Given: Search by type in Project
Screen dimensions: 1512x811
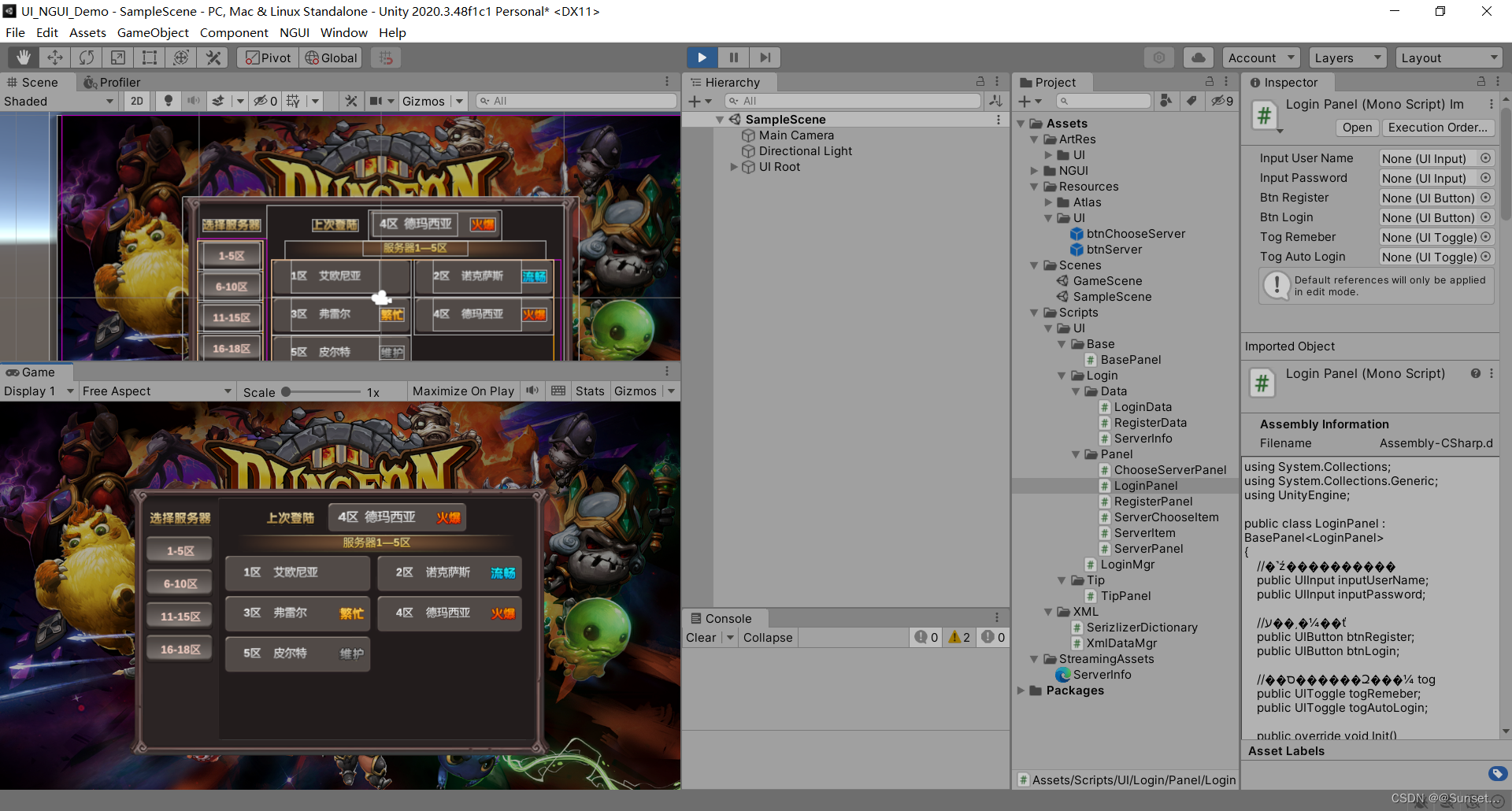Looking at the screenshot, I should click(1166, 101).
